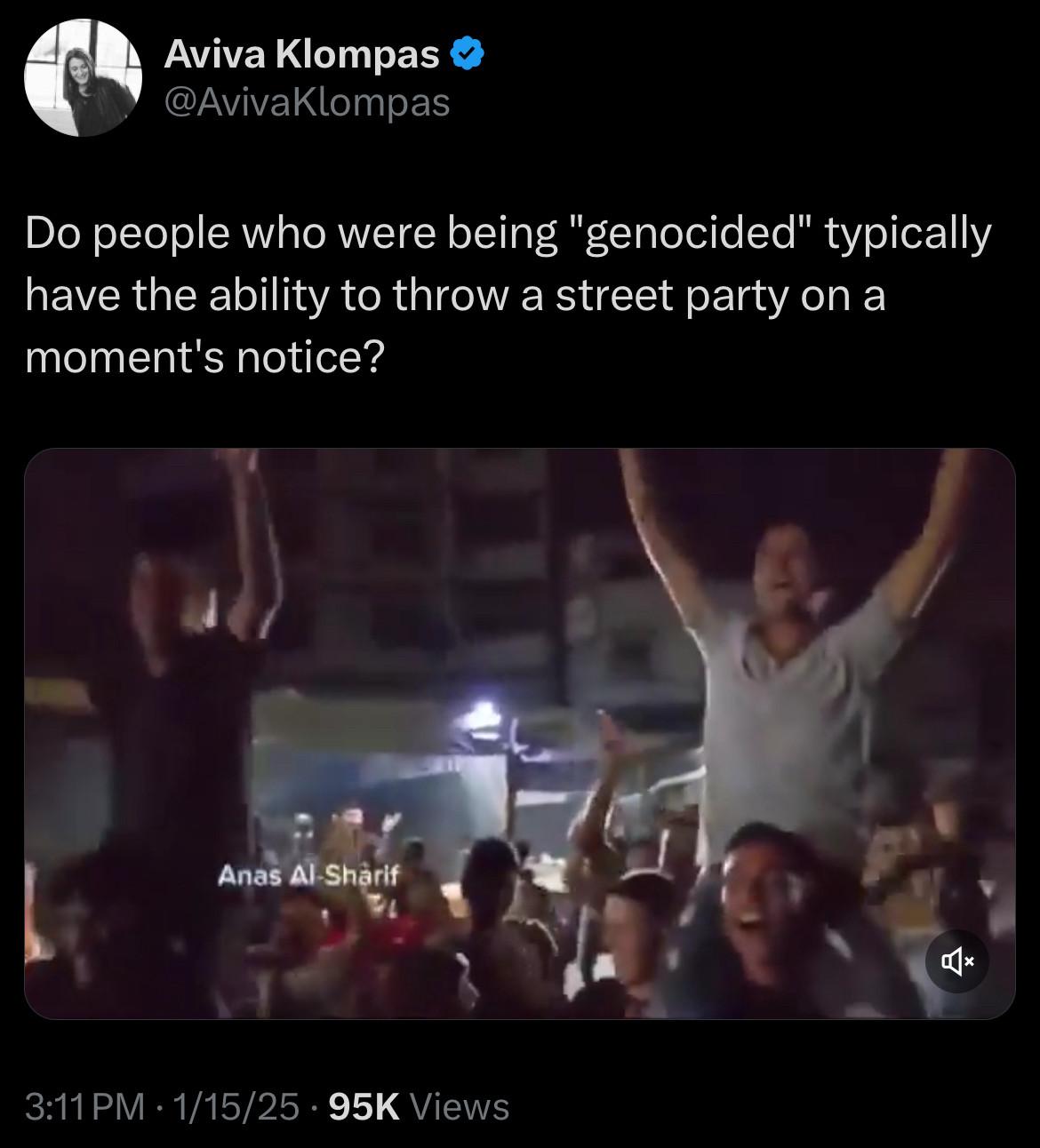The image size is (1040, 1148).
Task: View the 95K Views analytics
Action: tap(418, 1106)
